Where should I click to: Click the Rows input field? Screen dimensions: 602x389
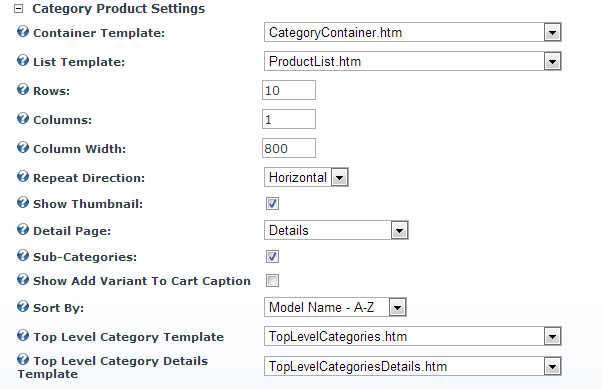[289, 90]
